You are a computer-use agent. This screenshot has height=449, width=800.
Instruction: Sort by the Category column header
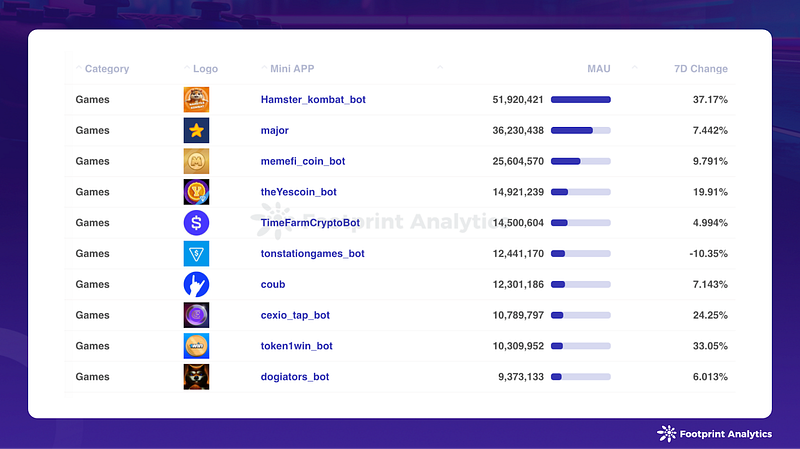point(106,69)
